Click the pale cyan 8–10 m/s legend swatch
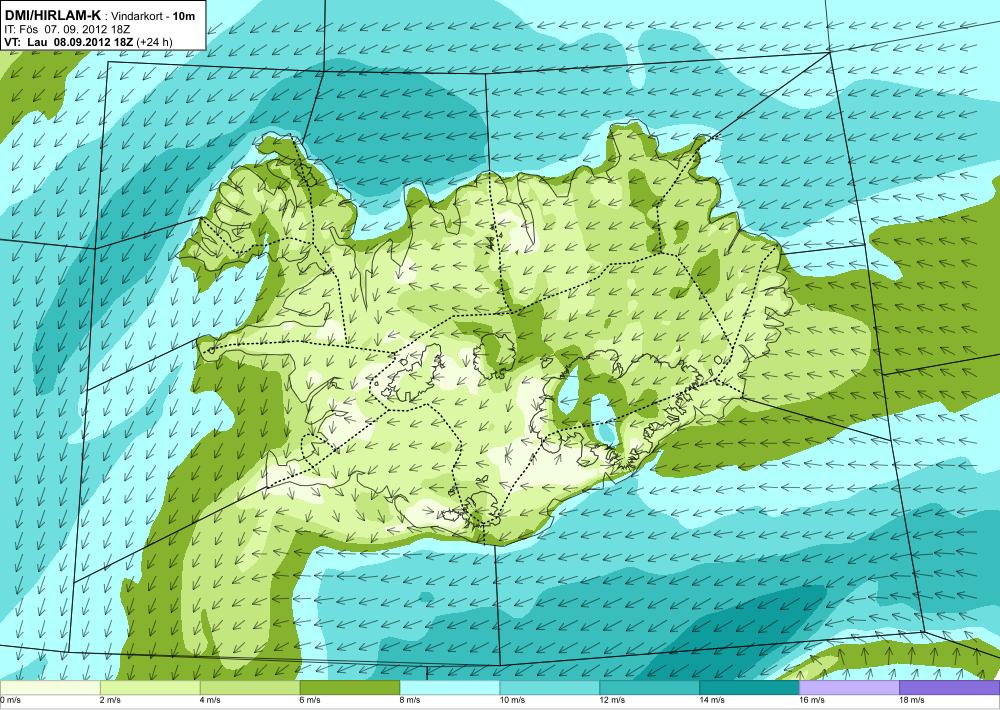The image size is (1000, 710). coord(450,688)
